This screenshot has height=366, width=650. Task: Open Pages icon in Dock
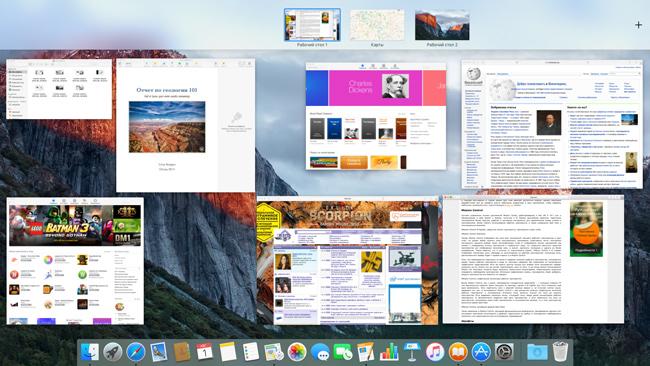pyautogui.click(x=366, y=352)
